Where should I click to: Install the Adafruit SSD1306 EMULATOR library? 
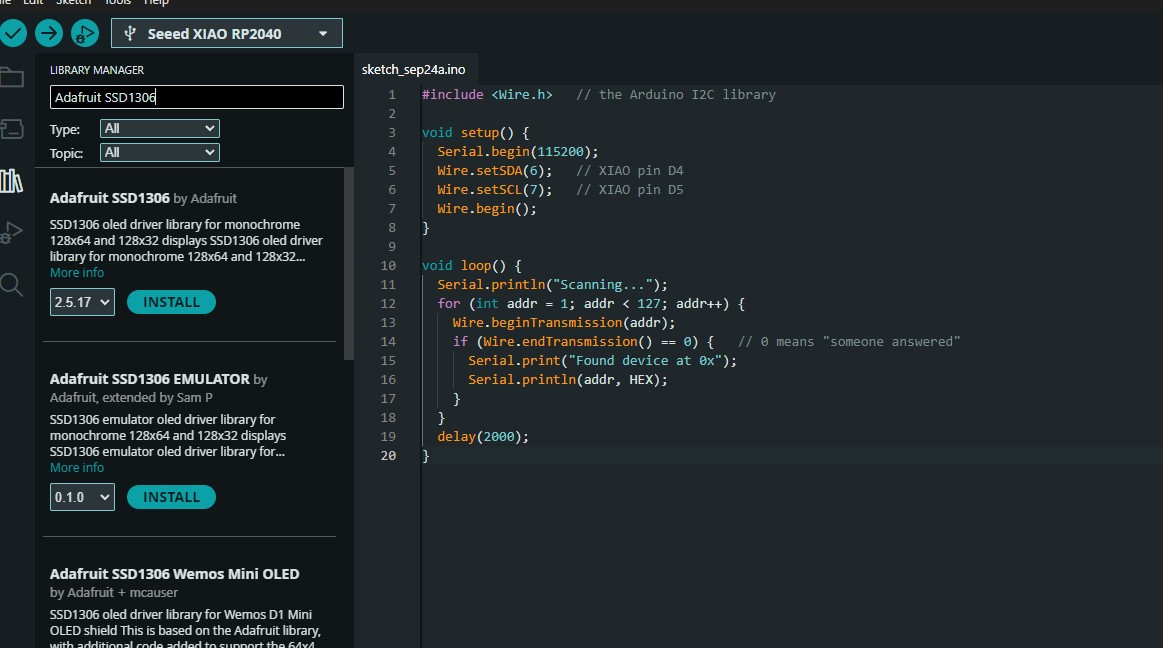tap(171, 497)
